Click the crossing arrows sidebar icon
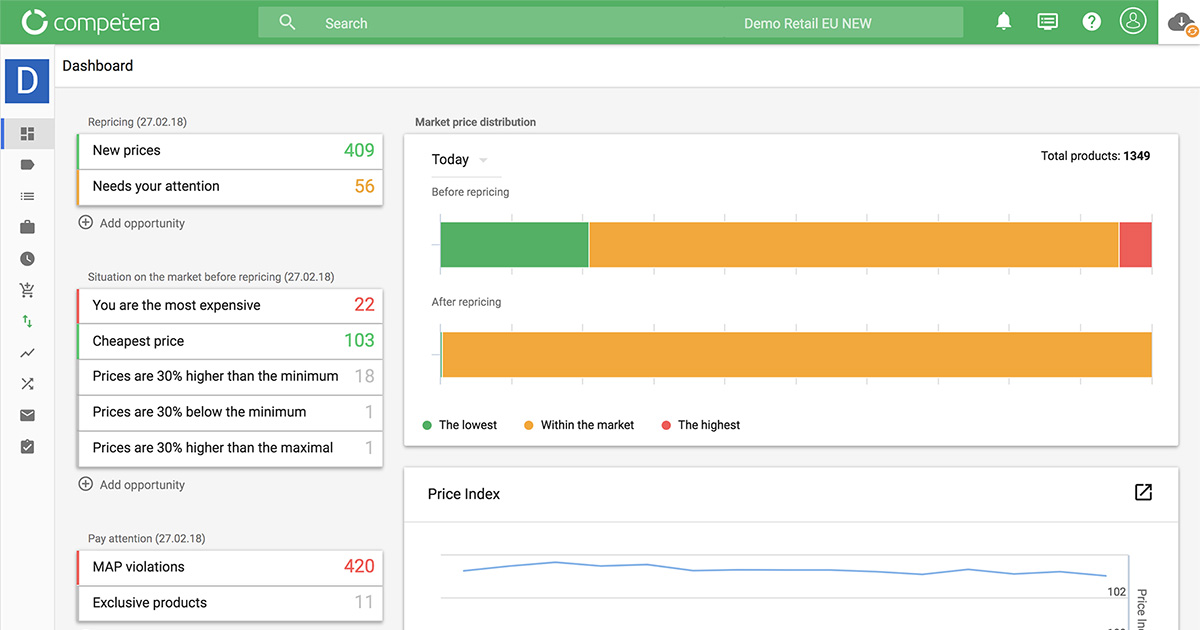Screen dimensions: 1200x630 (x=27, y=383)
